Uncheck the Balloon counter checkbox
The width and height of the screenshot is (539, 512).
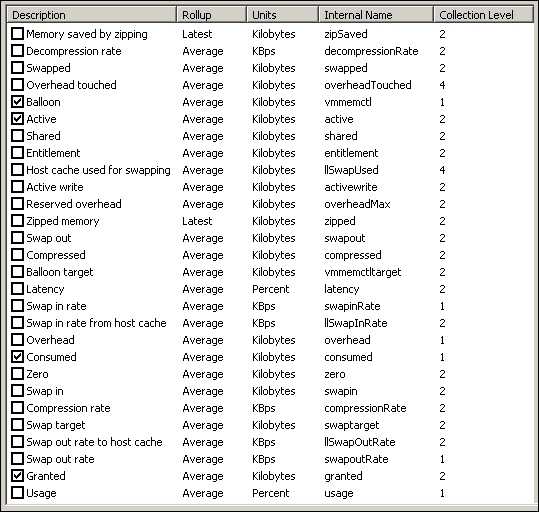click(x=17, y=102)
